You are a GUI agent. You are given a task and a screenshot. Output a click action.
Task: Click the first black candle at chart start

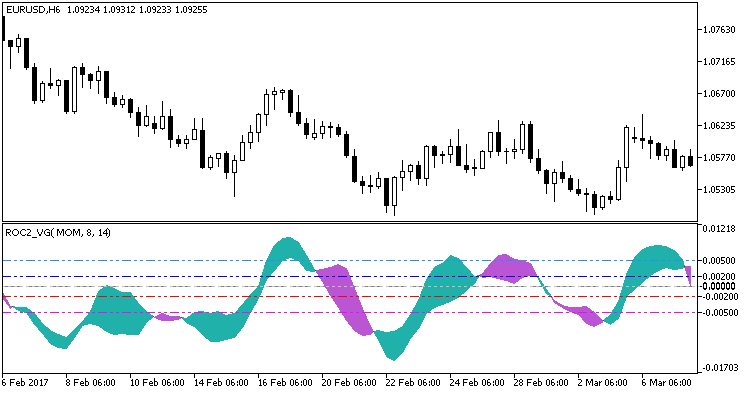[3, 28]
